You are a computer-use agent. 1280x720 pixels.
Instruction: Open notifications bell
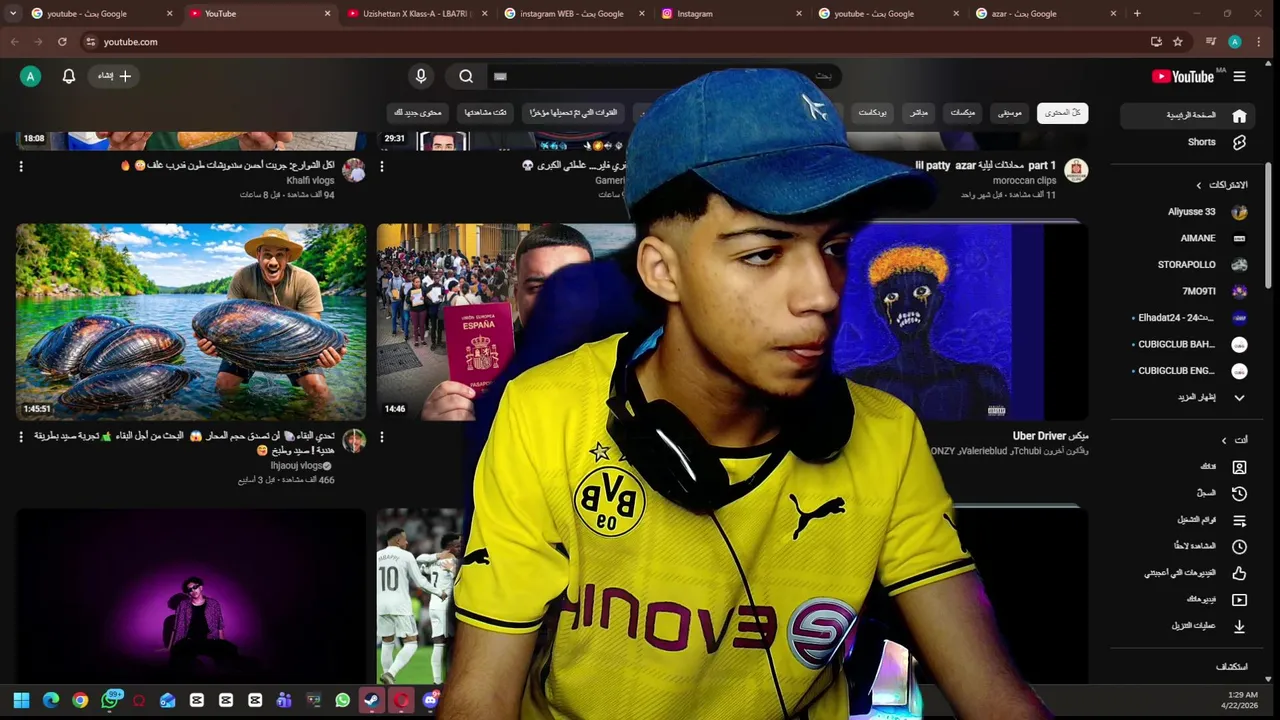tap(69, 76)
